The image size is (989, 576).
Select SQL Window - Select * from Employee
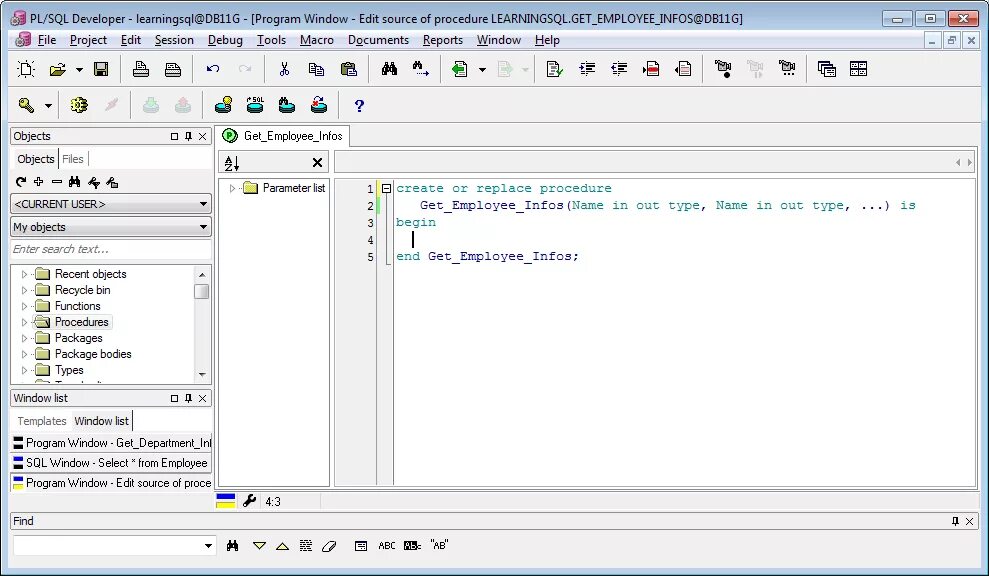pos(111,463)
